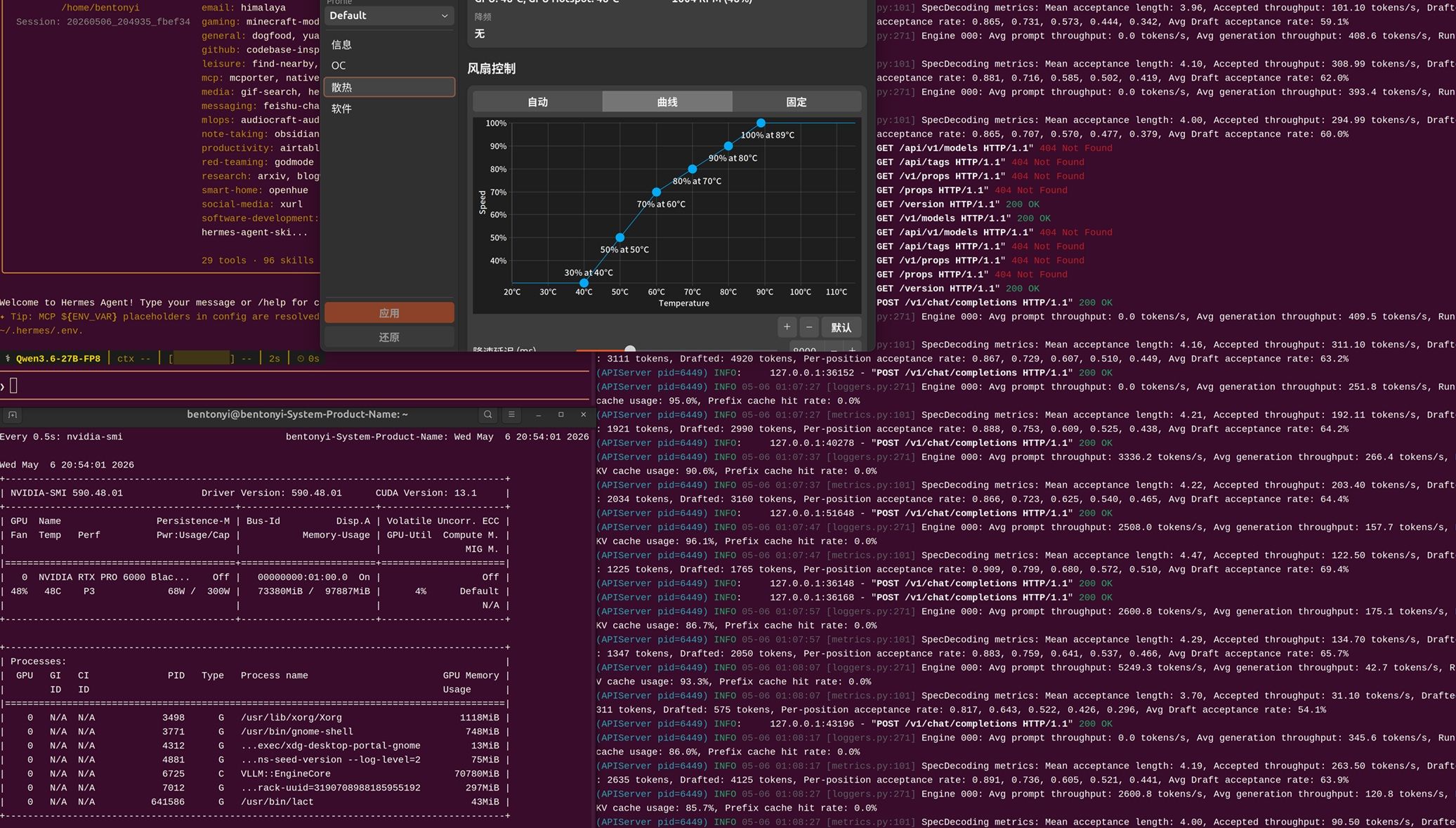Click the Session 20260506_204935_fbef34 text
The height and width of the screenshot is (828, 1456).
point(103,22)
